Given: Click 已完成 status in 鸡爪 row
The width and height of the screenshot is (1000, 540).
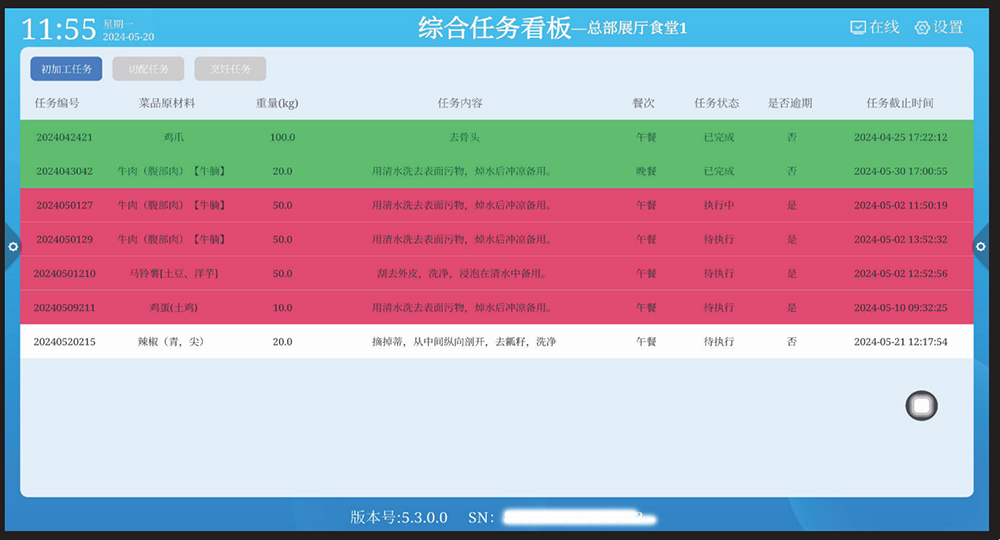Looking at the screenshot, I should [x=719, y=137].
